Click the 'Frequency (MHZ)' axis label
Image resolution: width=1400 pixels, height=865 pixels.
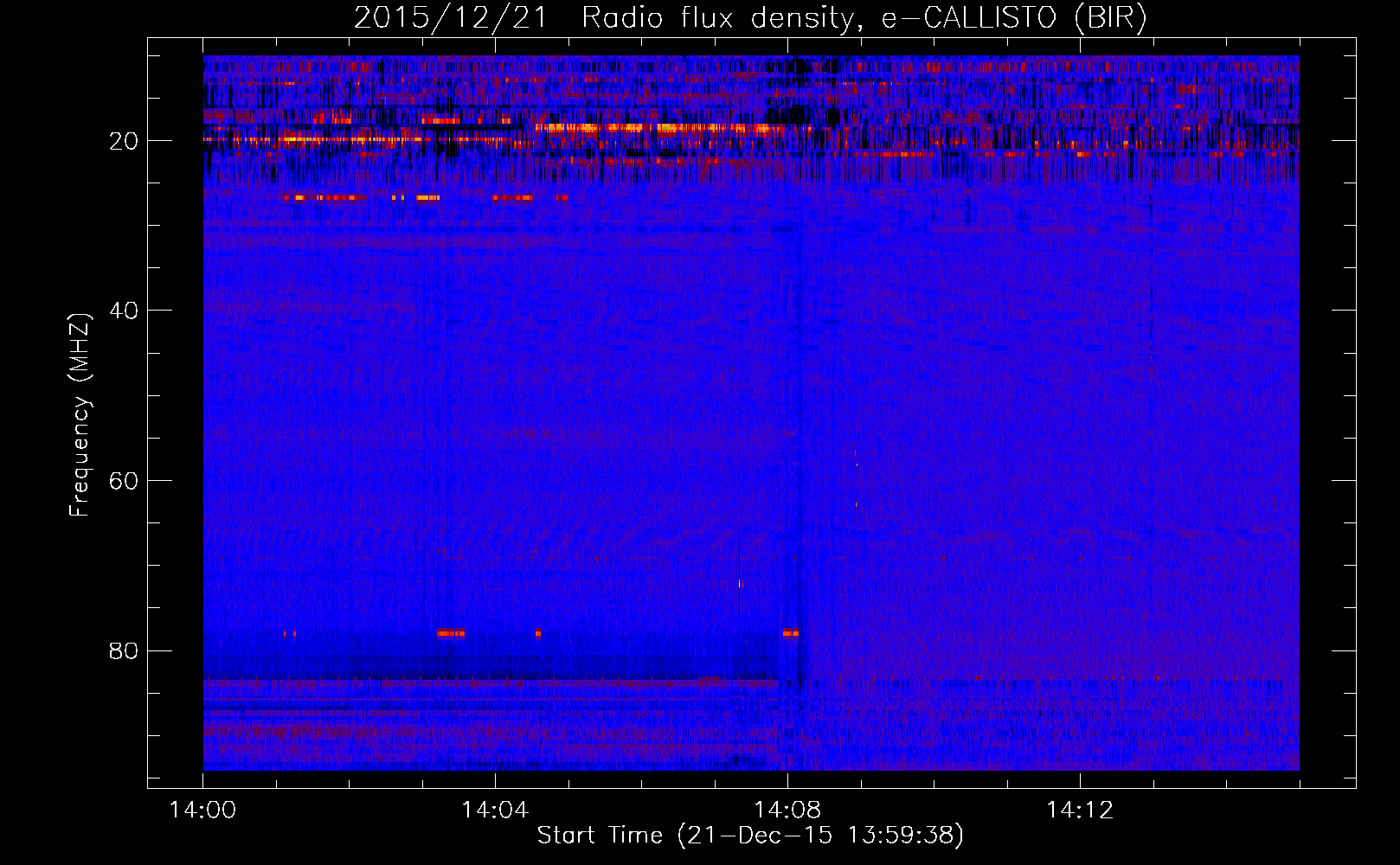point(79,415)
